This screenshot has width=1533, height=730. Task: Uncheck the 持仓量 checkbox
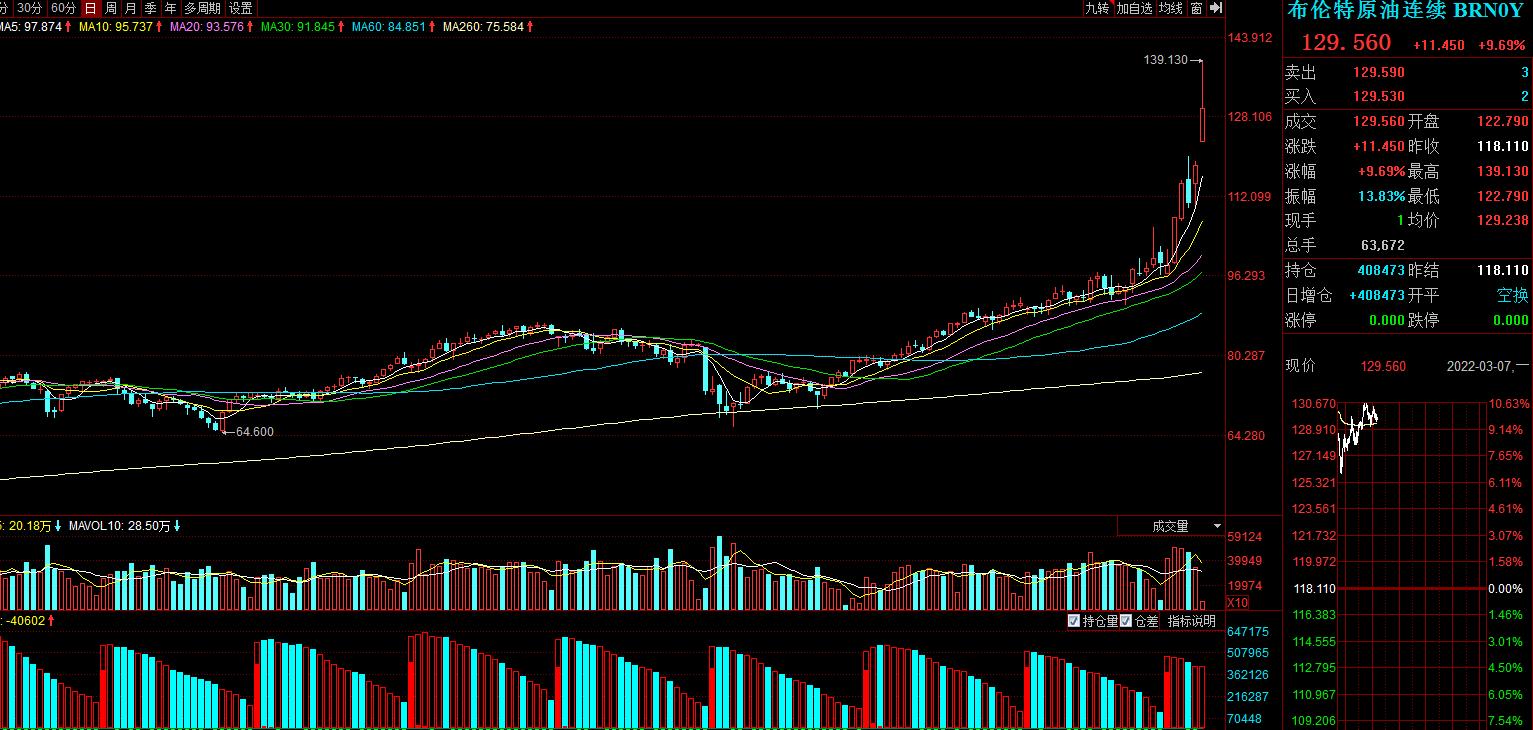(1075, 621)
